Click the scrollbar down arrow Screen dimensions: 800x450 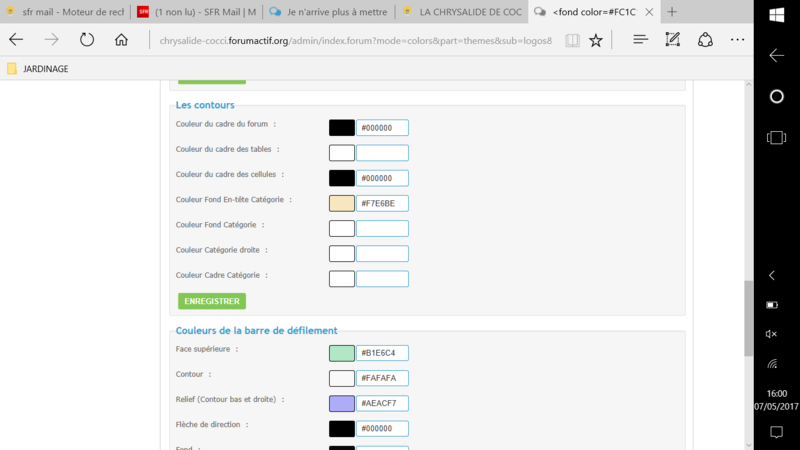pyautogui.click(x=748, y=445)
